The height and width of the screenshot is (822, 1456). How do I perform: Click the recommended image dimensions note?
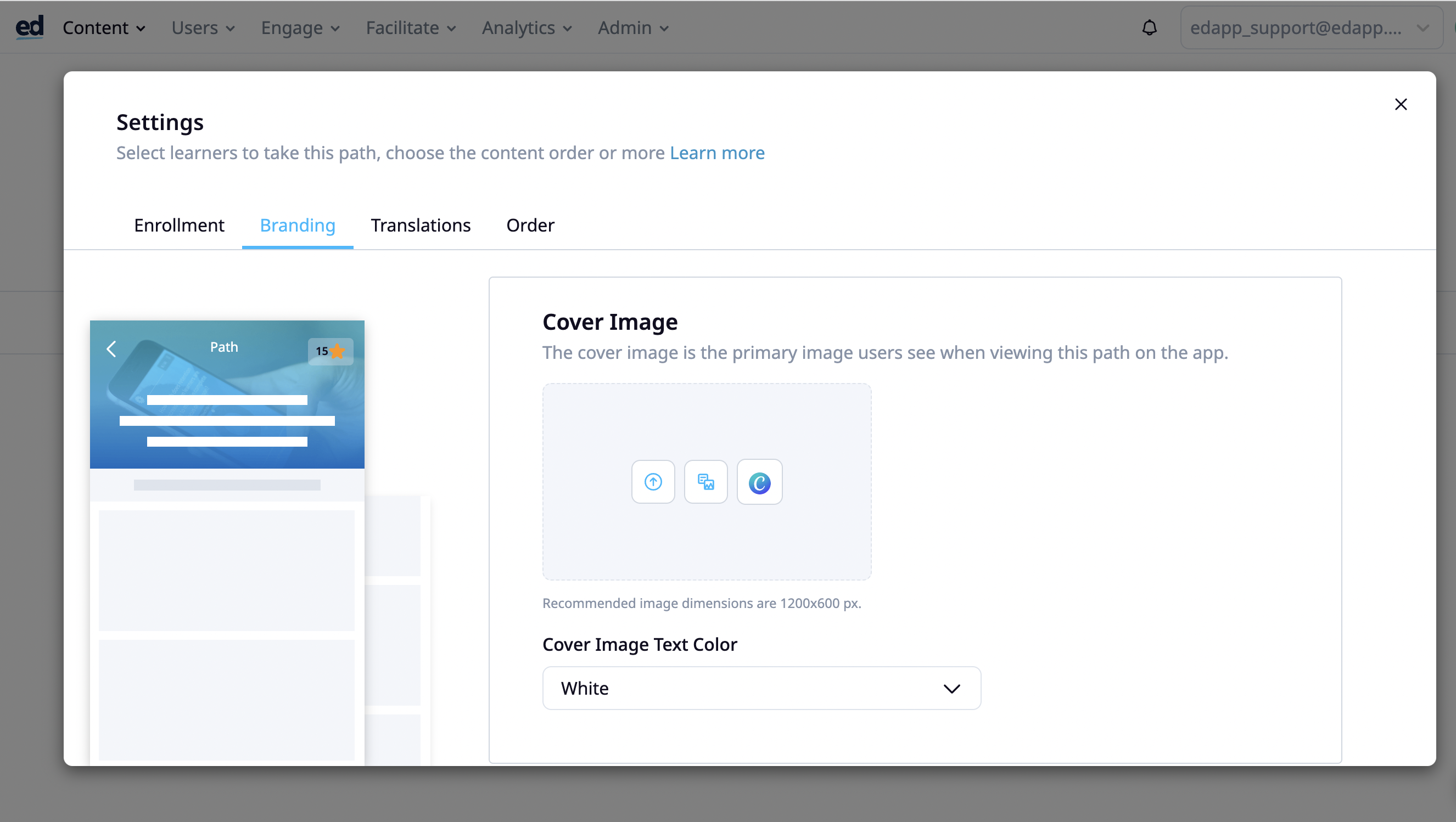point(702,604)
